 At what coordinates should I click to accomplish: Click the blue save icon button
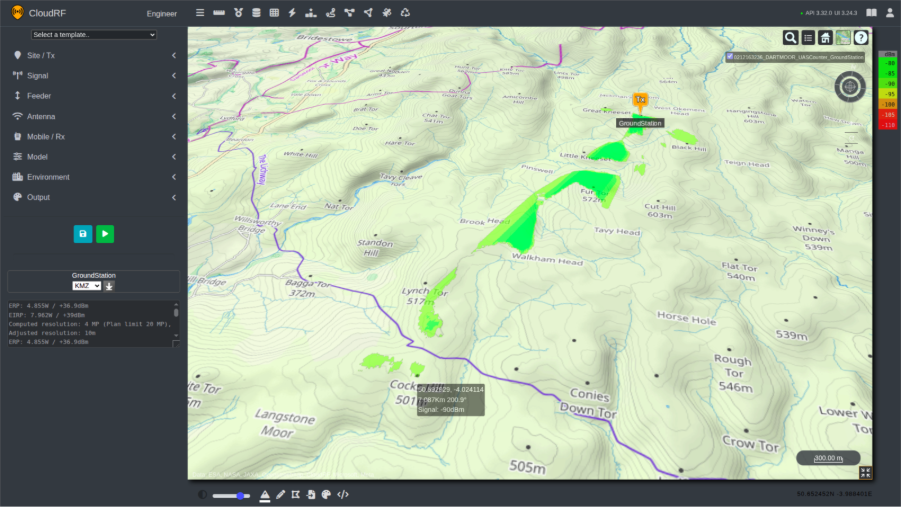pos(83,233)
